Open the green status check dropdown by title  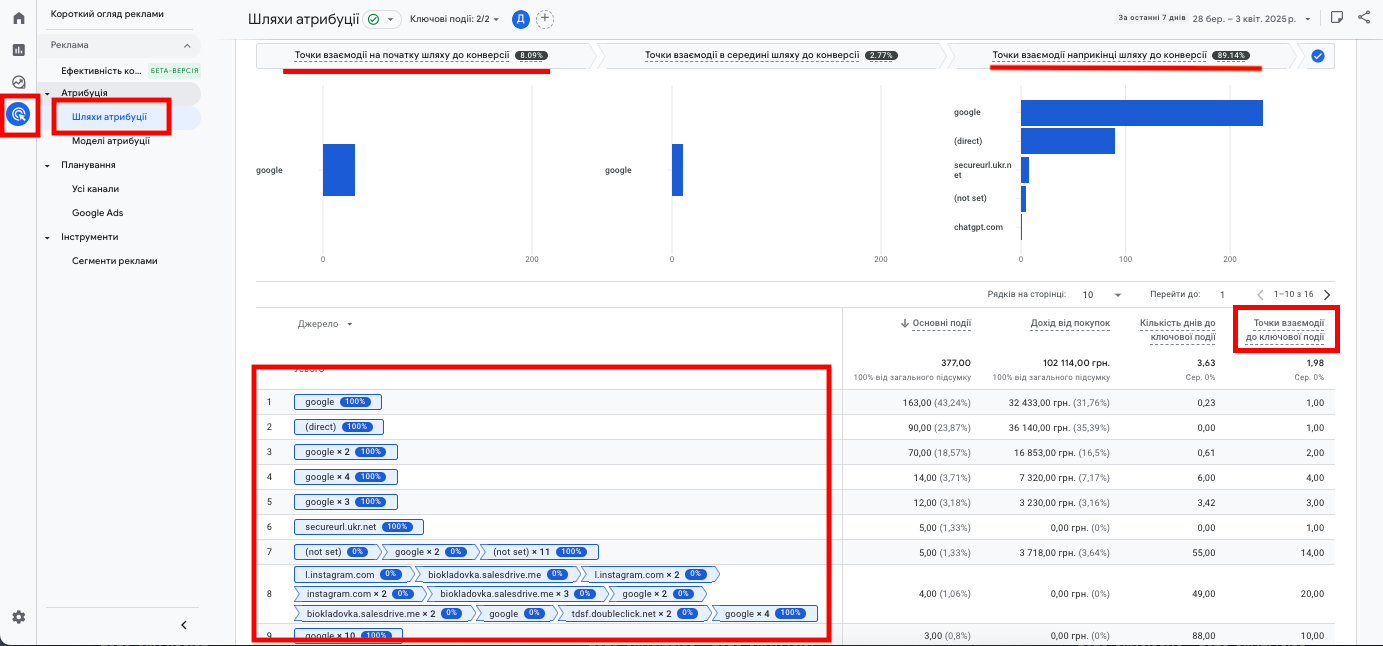pyautogui.click(x=383, y=19)
